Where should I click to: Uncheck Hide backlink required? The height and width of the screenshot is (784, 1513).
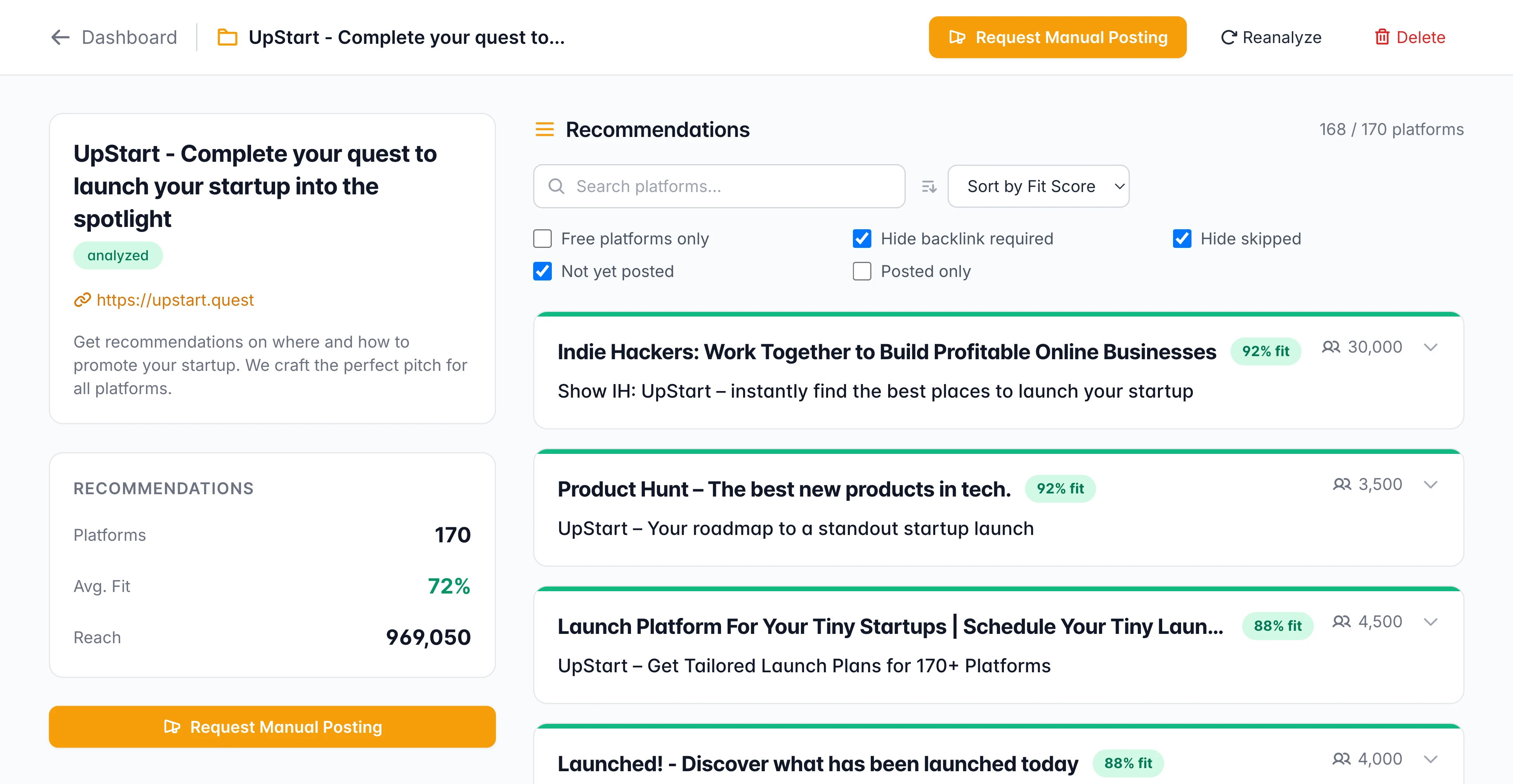tap(861, 239)
